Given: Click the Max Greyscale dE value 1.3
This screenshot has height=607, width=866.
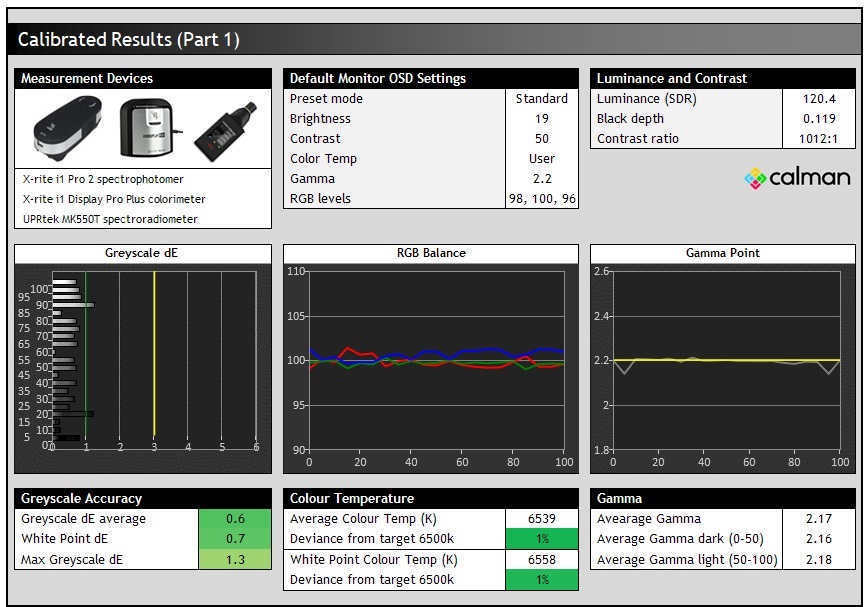Looking at the screenshot, I should (235, 559).
